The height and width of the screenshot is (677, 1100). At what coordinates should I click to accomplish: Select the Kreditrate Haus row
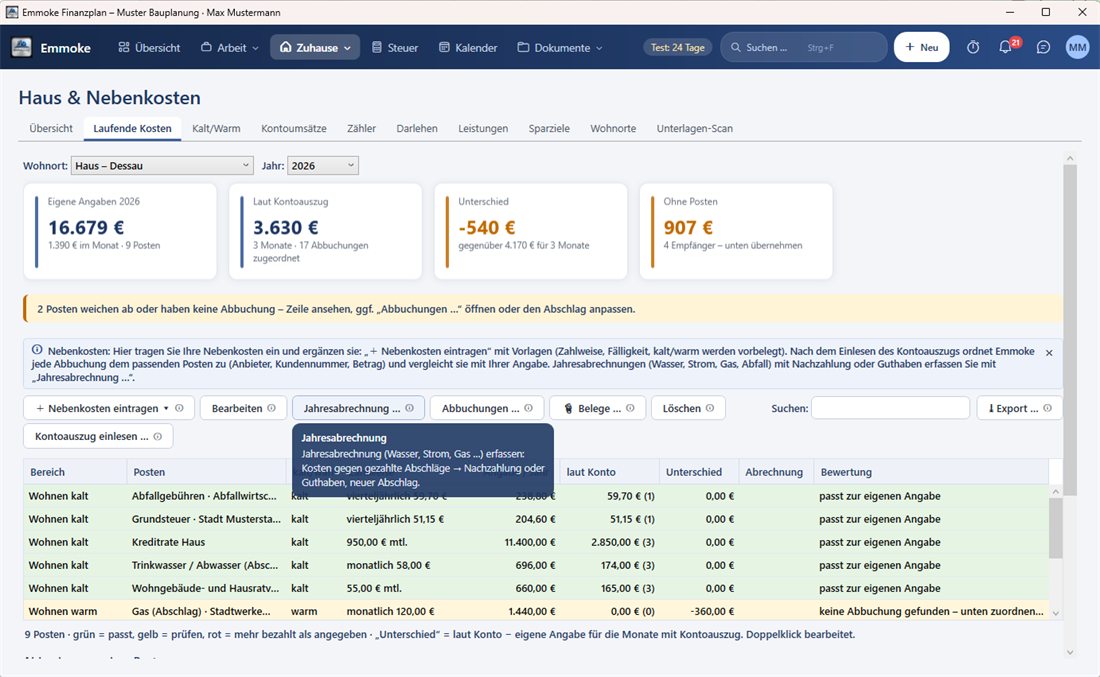(536, 542)
